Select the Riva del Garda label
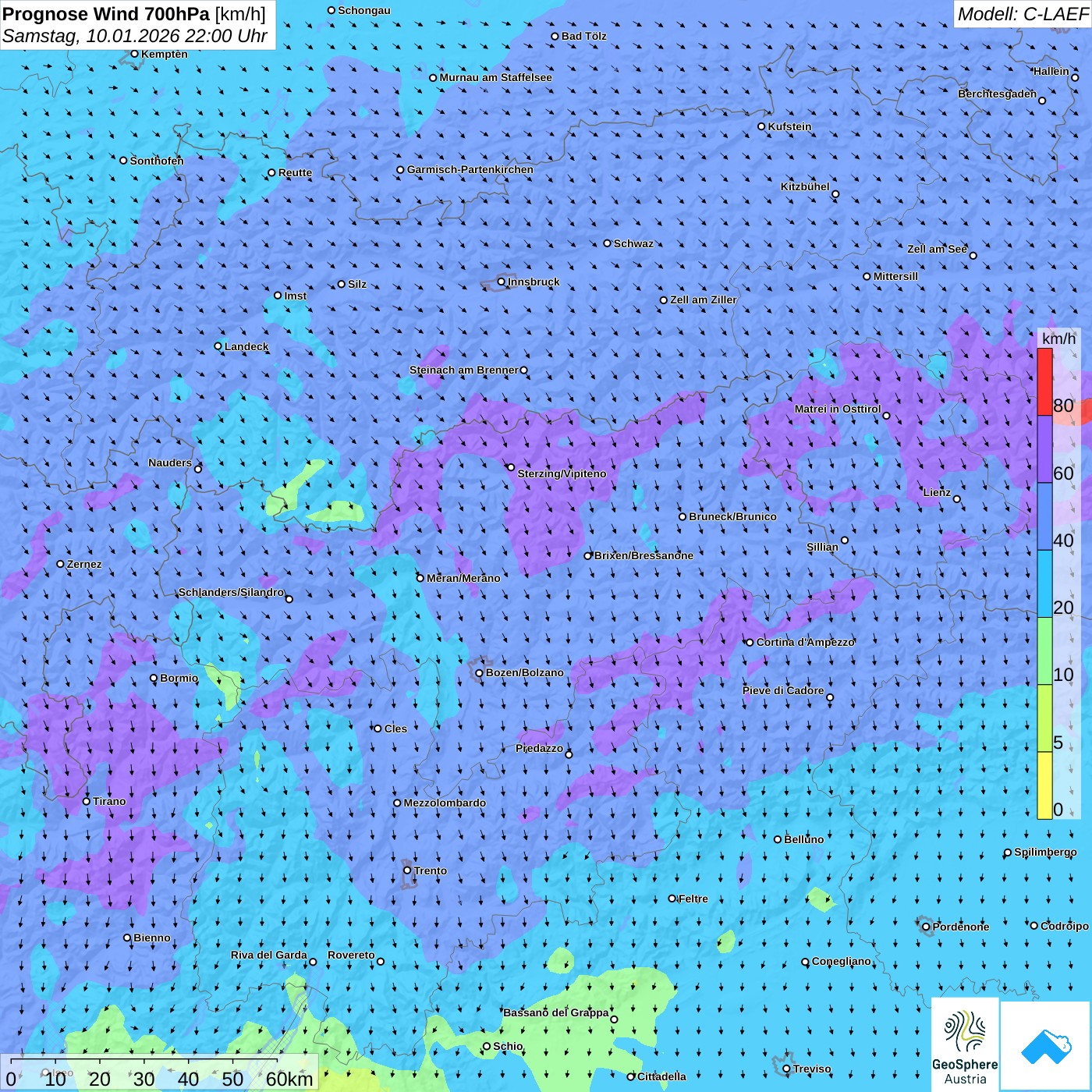The width and height of the screenshot is (1092, 1092). coord(269,955)
